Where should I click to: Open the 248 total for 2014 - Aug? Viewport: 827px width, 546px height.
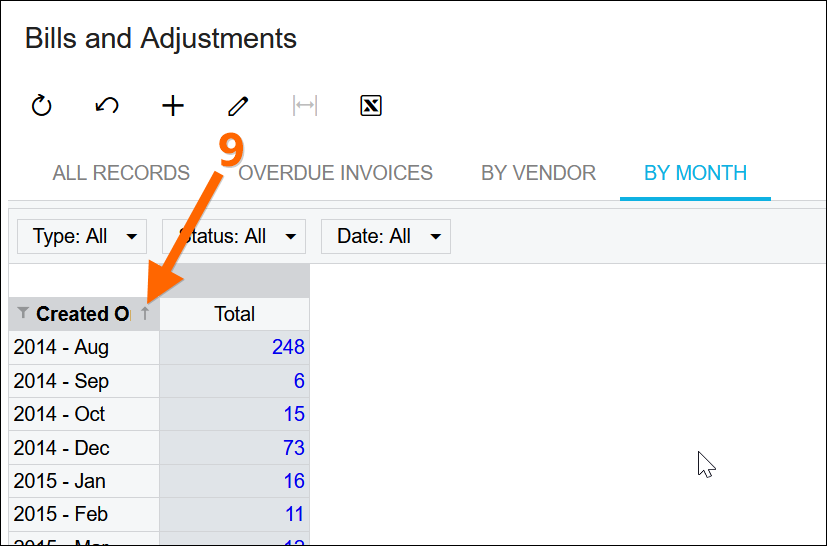(x=288, y=348)
